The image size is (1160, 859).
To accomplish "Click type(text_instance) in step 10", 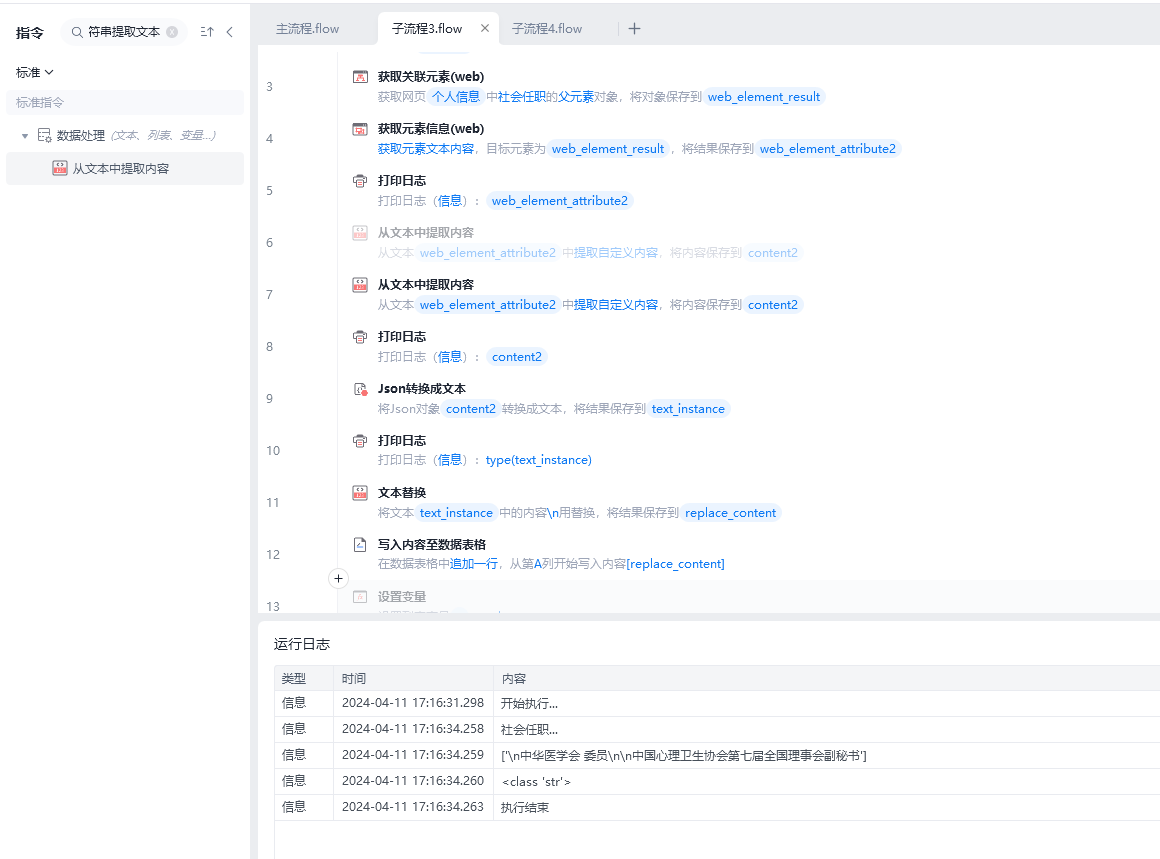I will (539, 460).
